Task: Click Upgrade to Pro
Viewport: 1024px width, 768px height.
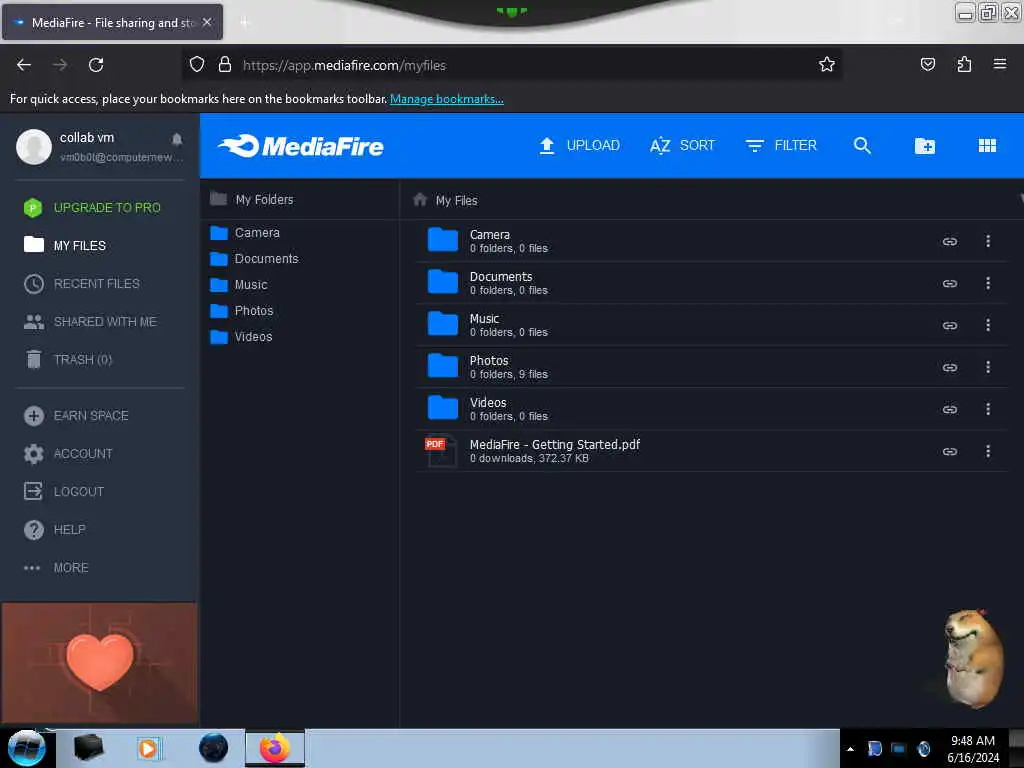Action: point(92,208)
